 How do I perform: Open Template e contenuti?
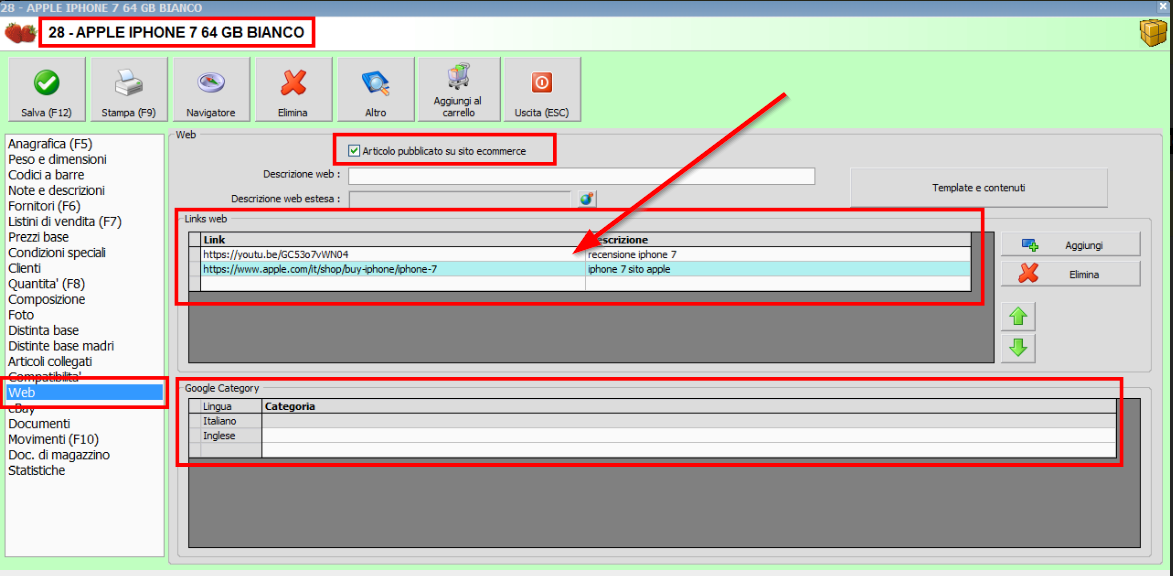click(978, 187)
